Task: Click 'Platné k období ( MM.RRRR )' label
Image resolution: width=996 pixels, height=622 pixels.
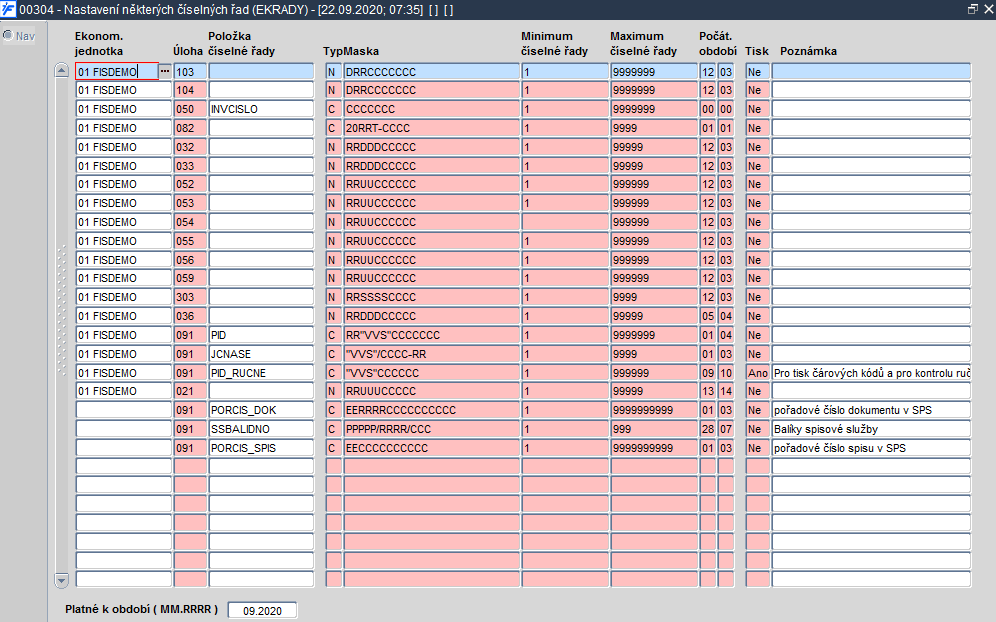Action: [x=141, y=609]
